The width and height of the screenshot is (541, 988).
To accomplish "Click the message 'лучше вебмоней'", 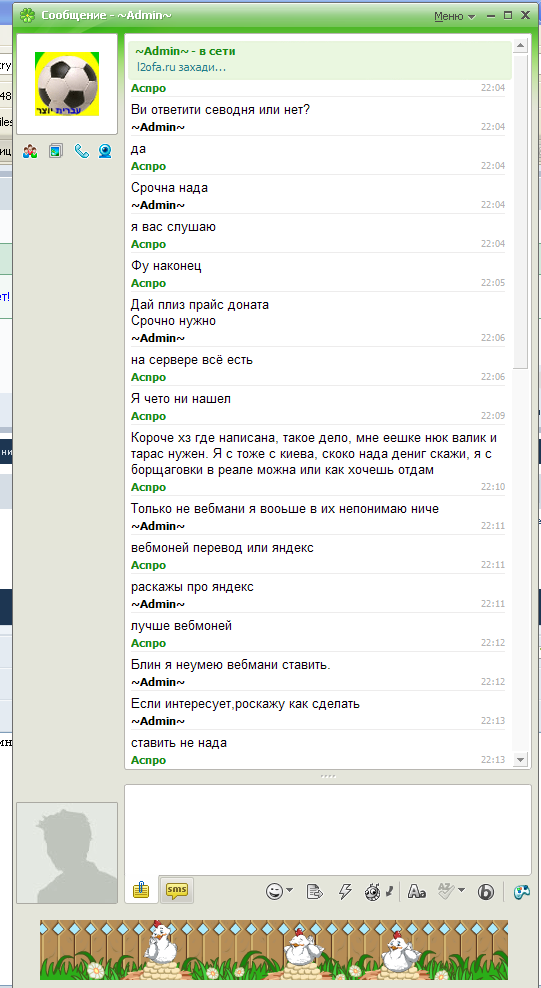I will [x=181, y=626].
